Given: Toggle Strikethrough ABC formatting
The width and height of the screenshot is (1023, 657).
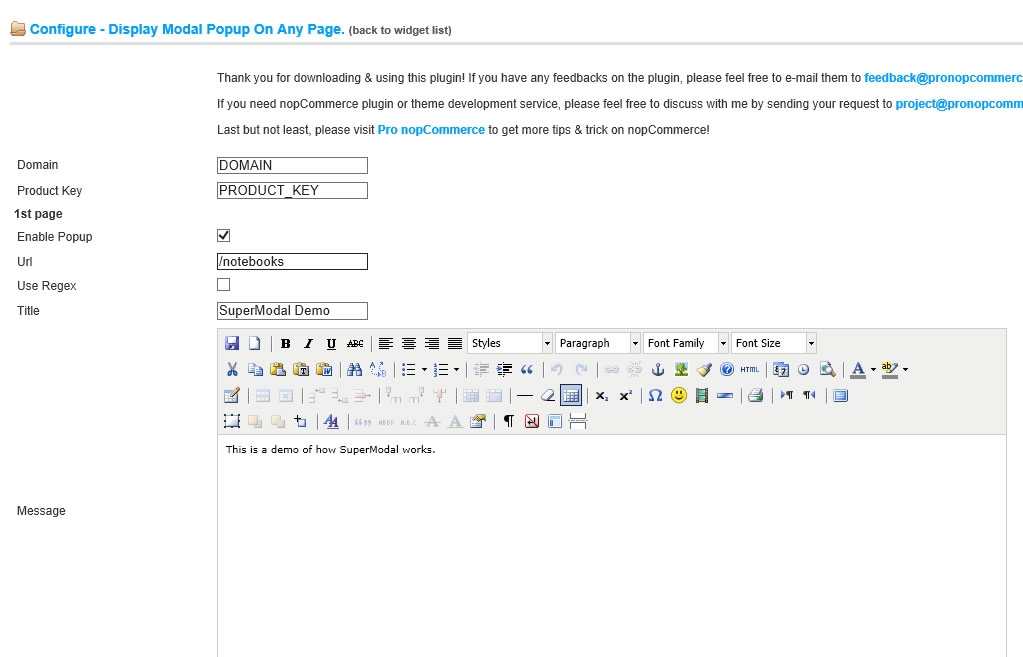Looking at the screenshot, I should 355,343.
